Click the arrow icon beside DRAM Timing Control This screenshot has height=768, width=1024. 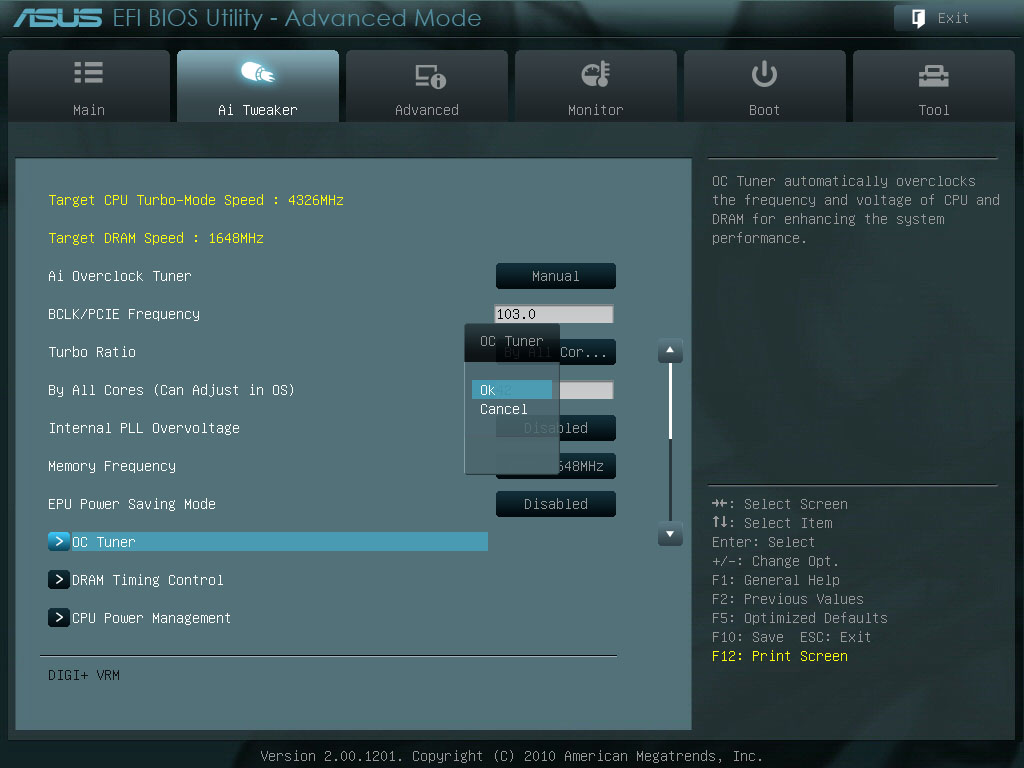[x=58, y=579]
